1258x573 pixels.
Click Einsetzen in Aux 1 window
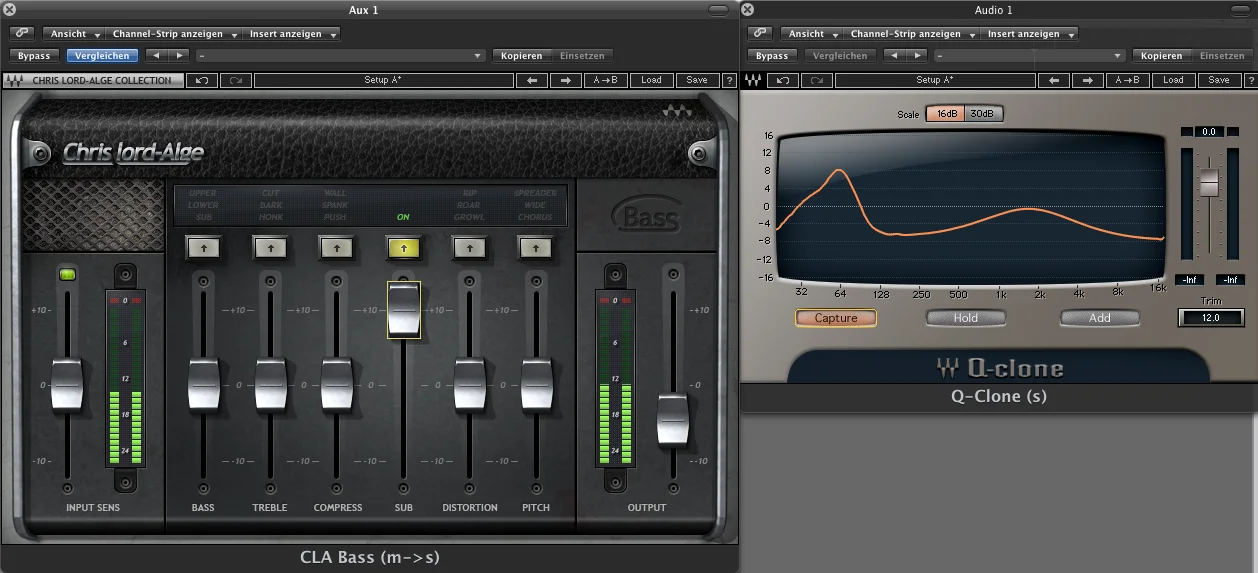582,56
